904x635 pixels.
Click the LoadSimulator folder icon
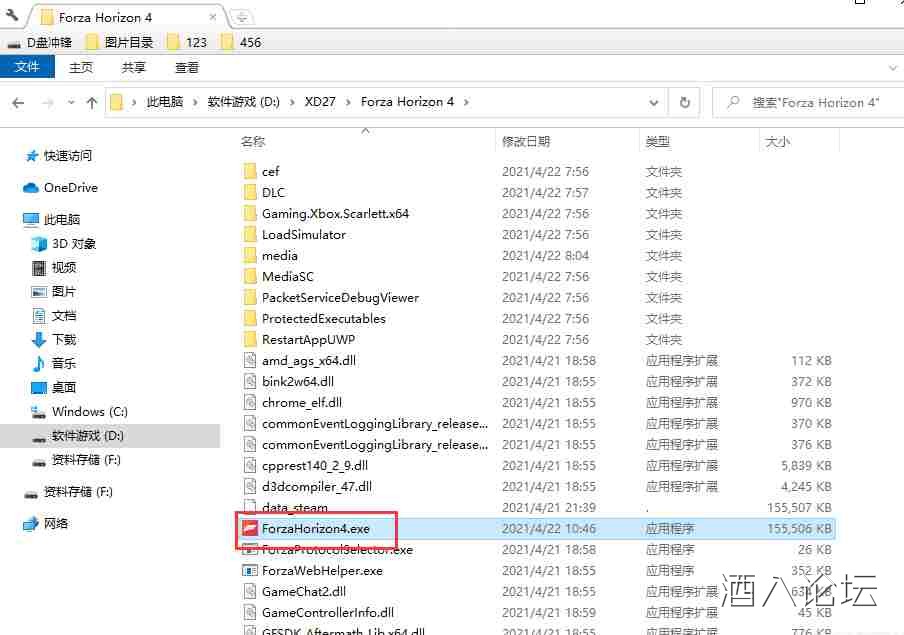click(250, 234)
